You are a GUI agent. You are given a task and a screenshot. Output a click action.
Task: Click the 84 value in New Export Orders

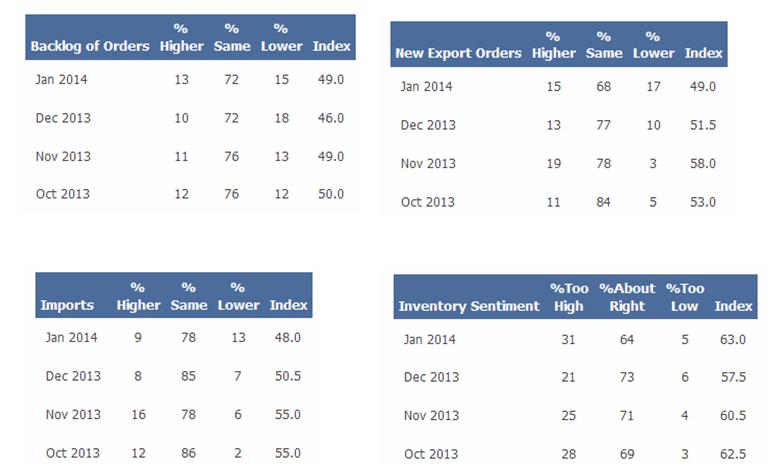(601, 202)
